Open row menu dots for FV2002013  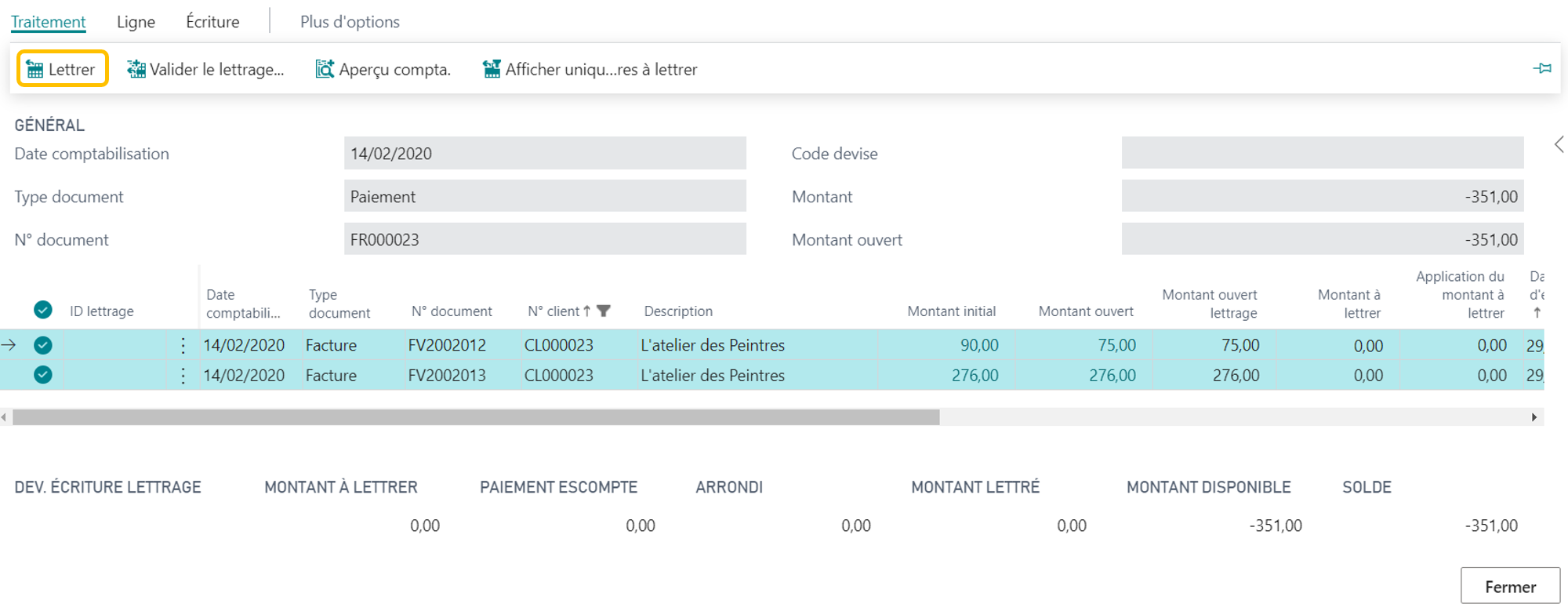(183, 376)
